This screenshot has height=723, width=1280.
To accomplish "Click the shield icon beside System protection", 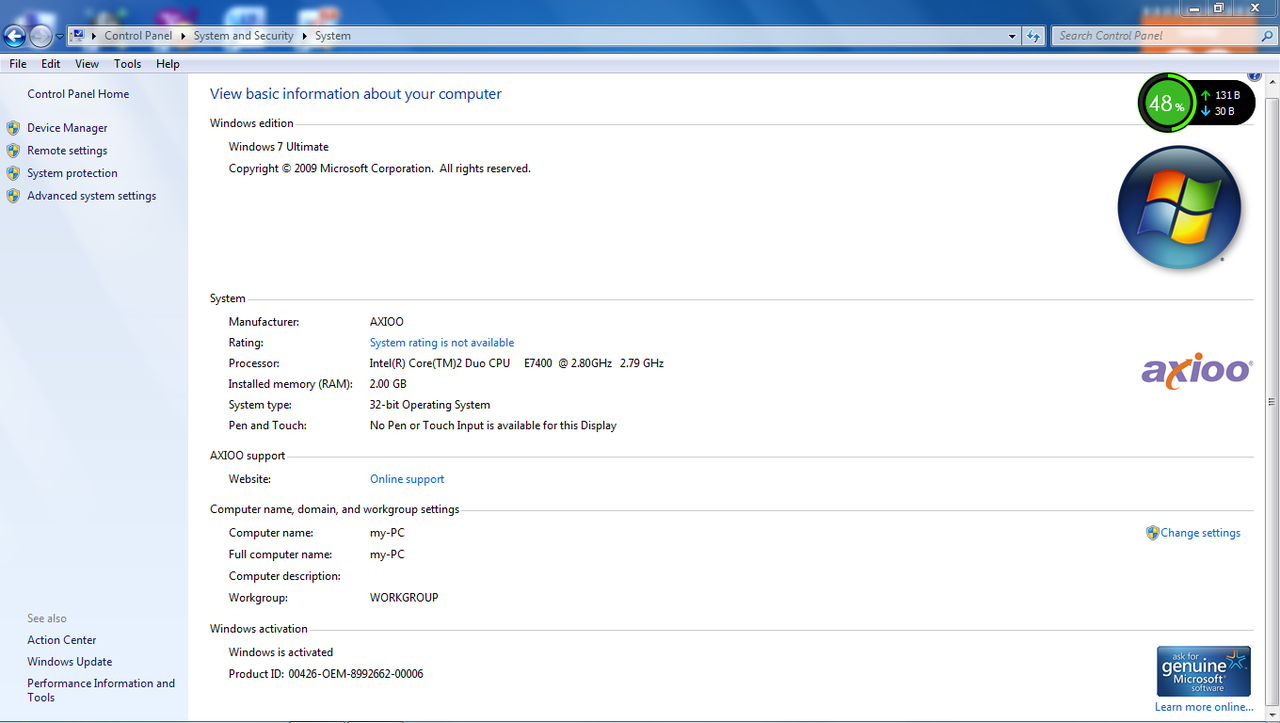I will tap(13, 173).
